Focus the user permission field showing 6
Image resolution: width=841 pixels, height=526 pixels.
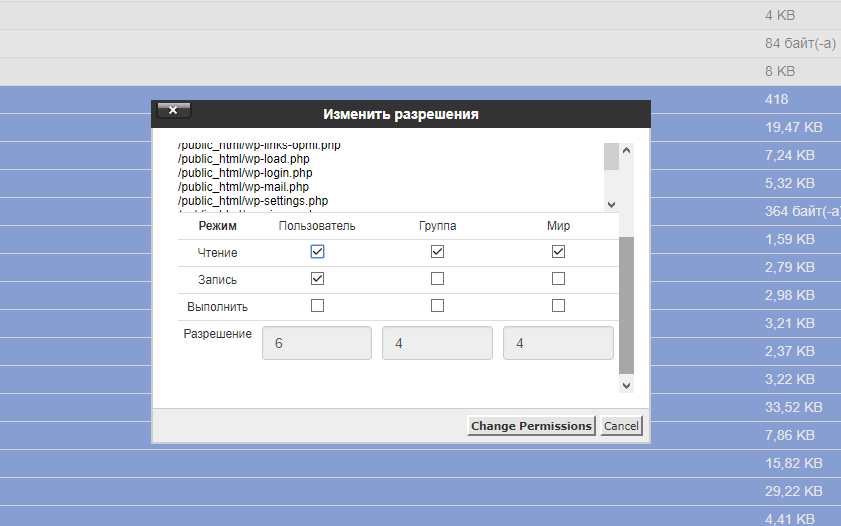point(317,343)
